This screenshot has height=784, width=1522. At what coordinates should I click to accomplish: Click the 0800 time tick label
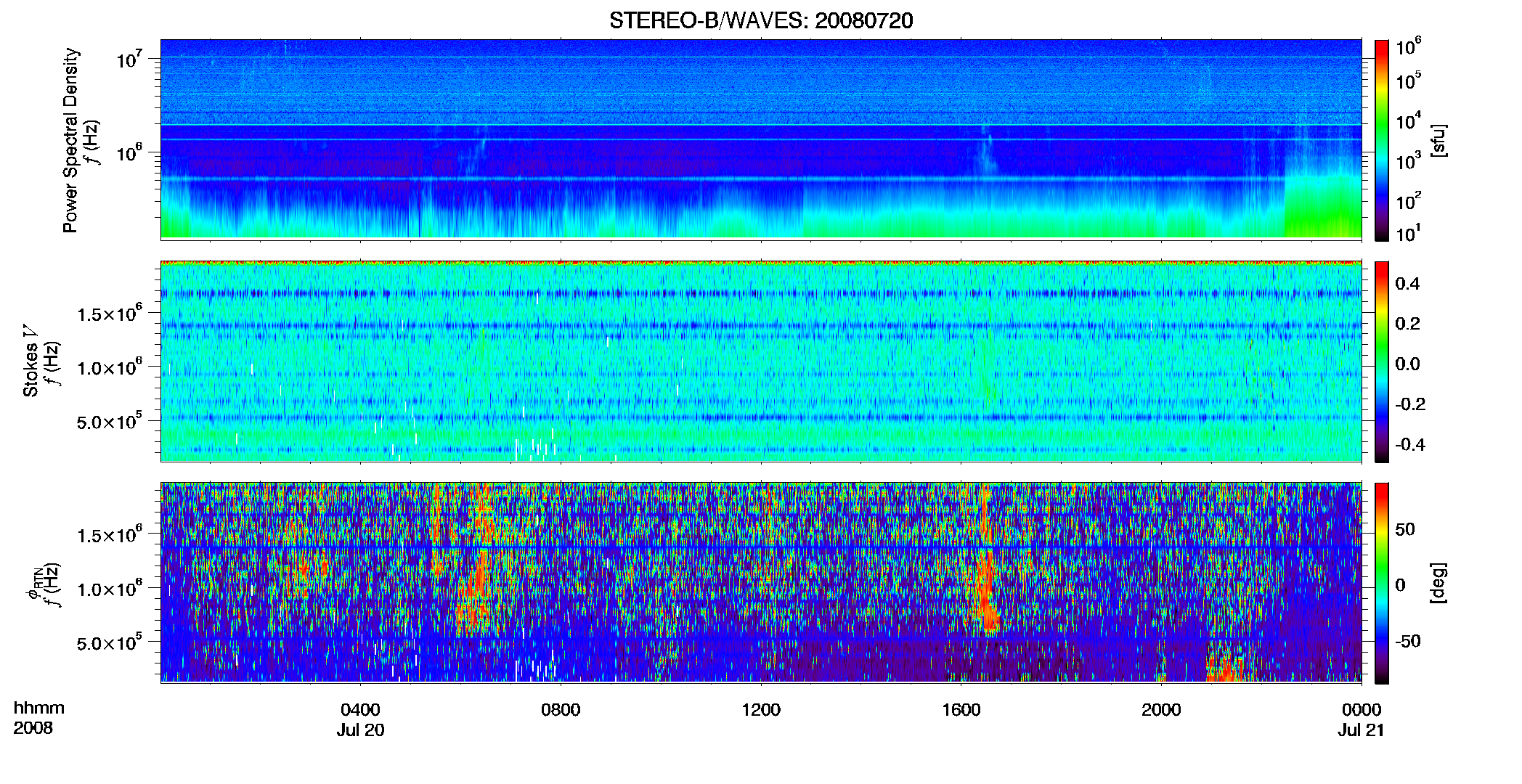pos(561,710)
